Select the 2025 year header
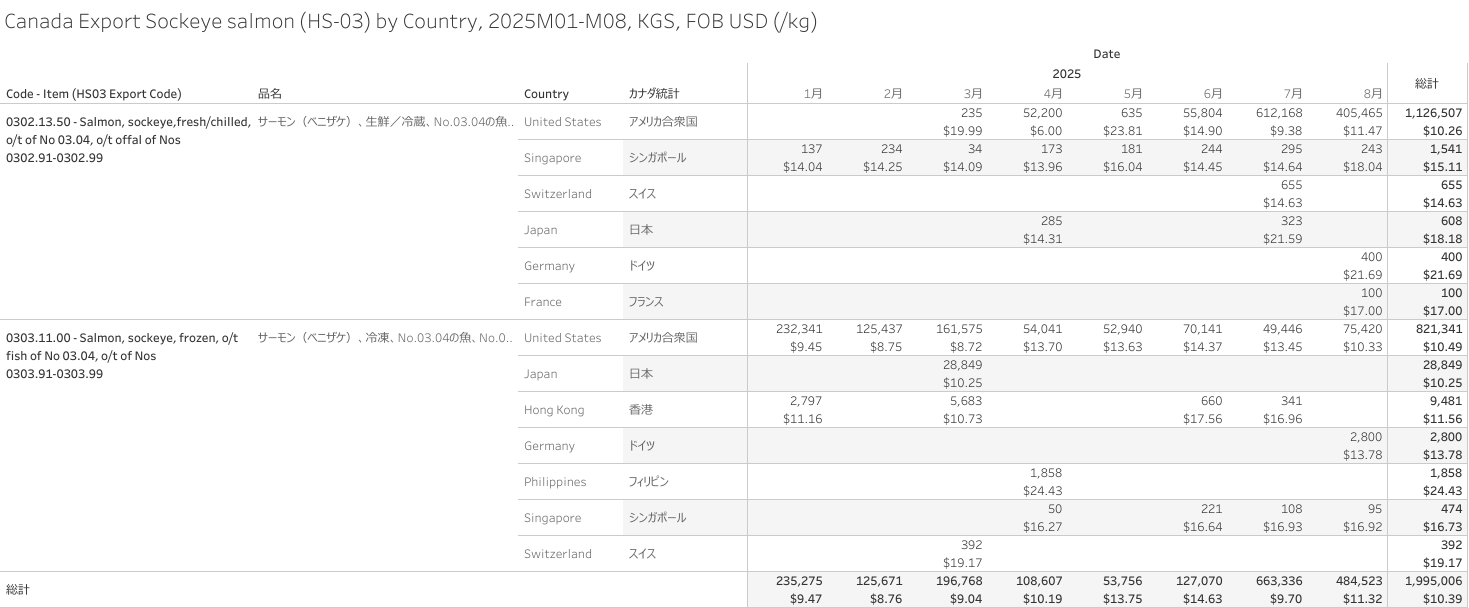The image size is (1469, 608). (1066, 74)
